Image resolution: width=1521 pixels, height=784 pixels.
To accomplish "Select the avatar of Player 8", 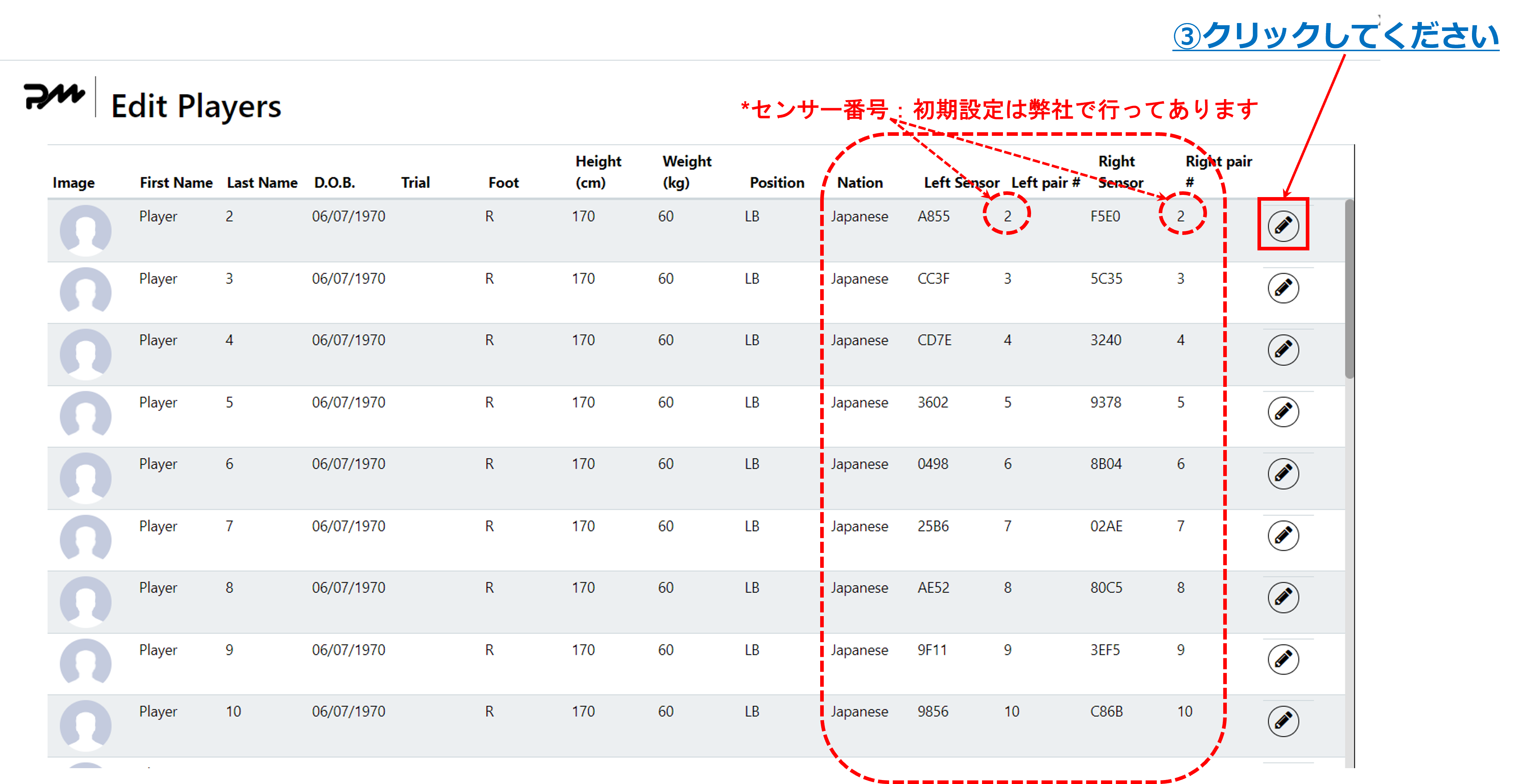I will click(x=85, y=602).
